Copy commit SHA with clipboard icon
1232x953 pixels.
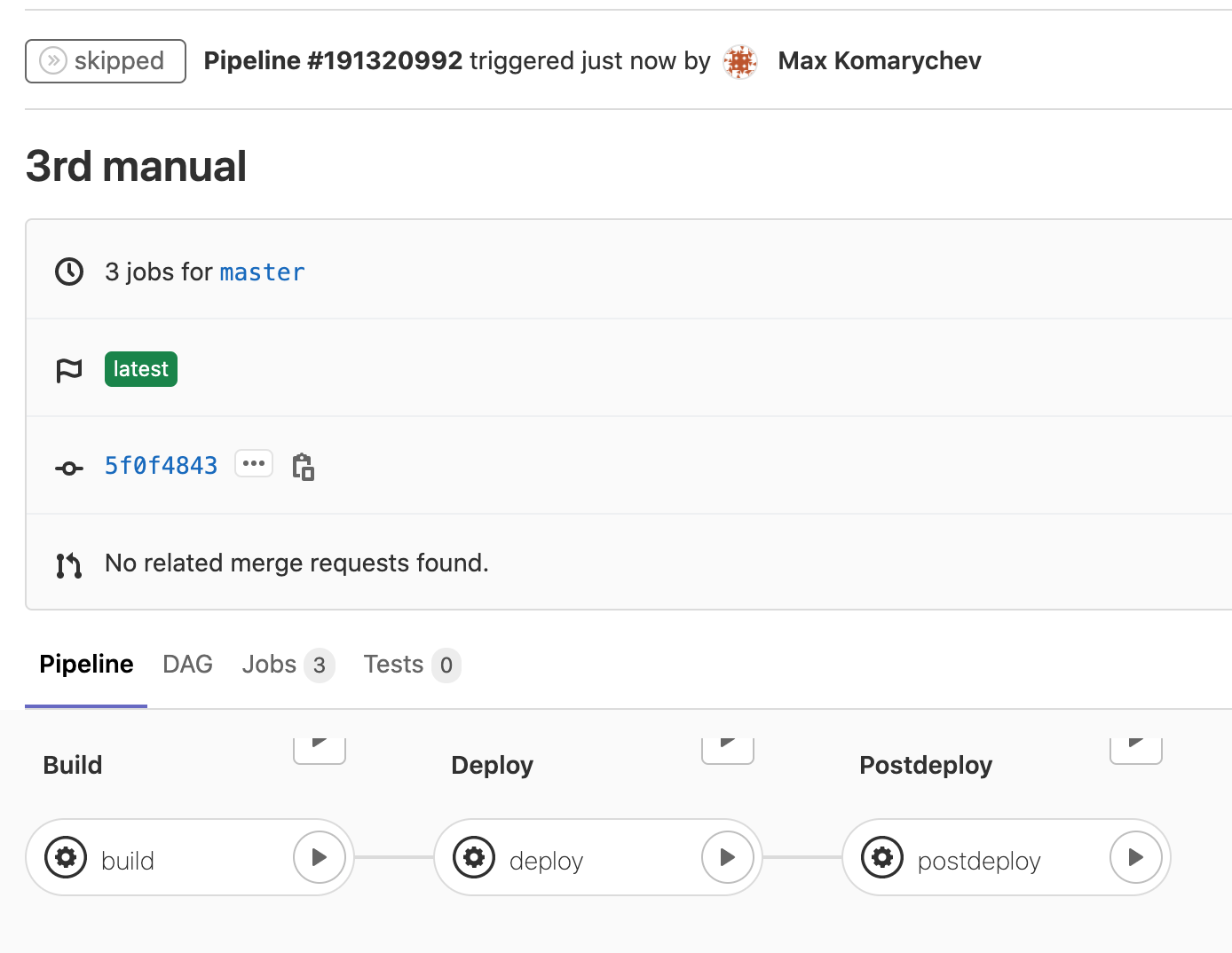point(304,466)
